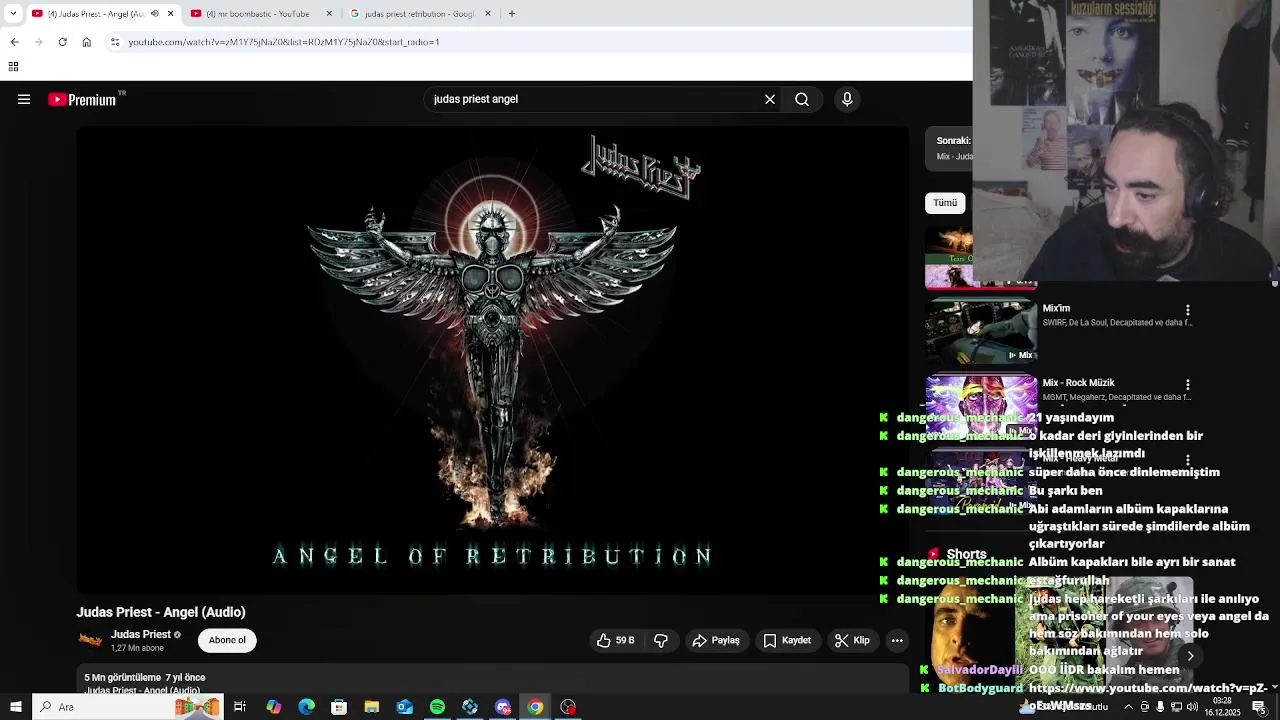
Task: Click the Mix'im title text
Action: click(x=1056, y=309)
